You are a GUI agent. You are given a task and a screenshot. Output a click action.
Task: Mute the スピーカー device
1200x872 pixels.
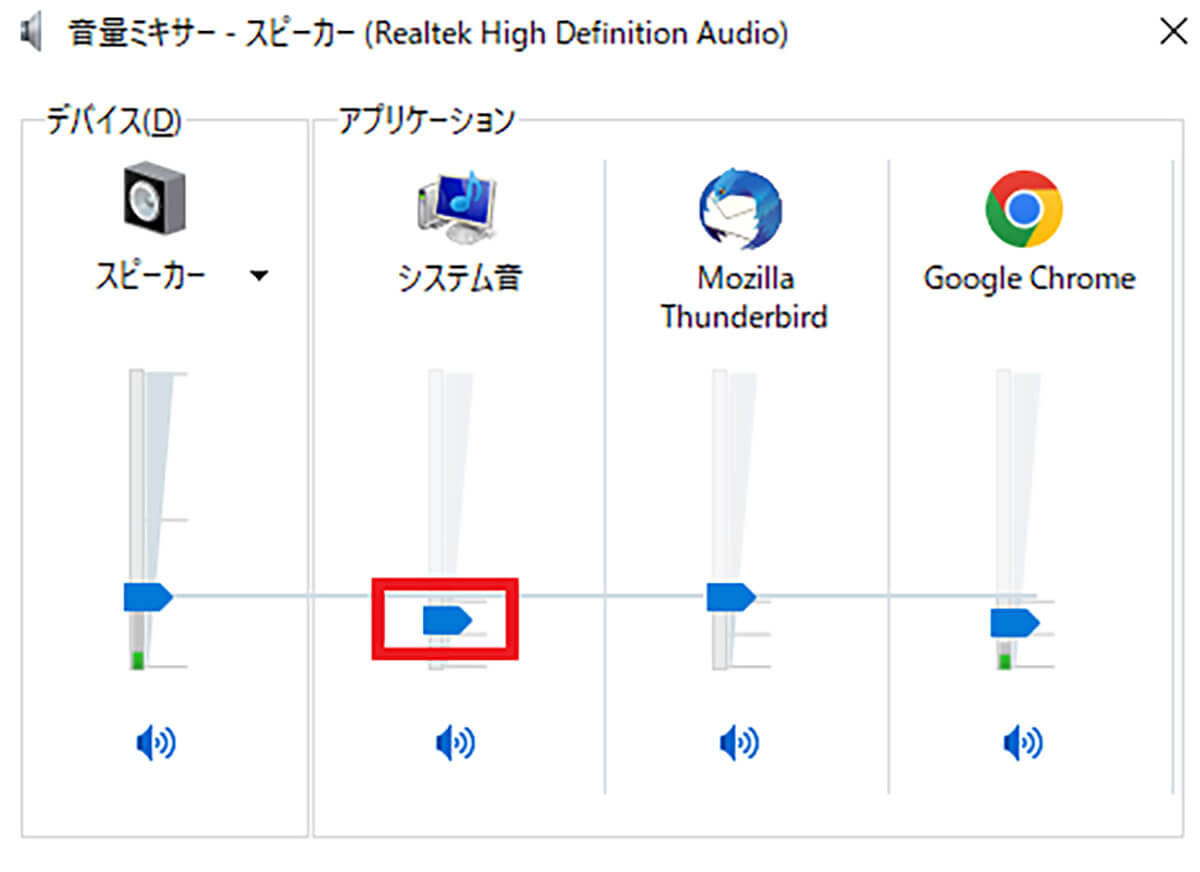(155, 743)
